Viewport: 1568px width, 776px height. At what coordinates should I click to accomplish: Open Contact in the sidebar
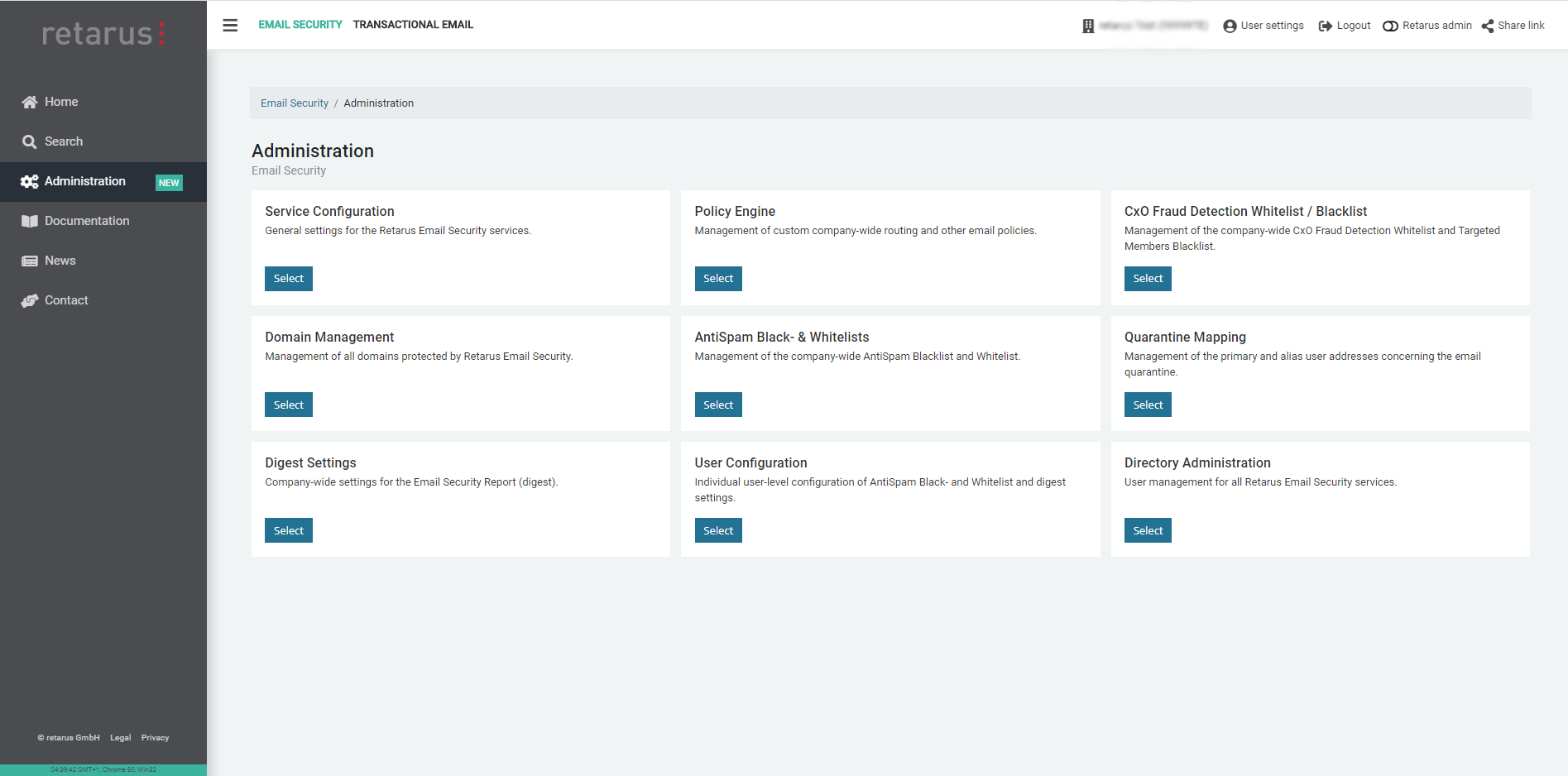point(103,300)
